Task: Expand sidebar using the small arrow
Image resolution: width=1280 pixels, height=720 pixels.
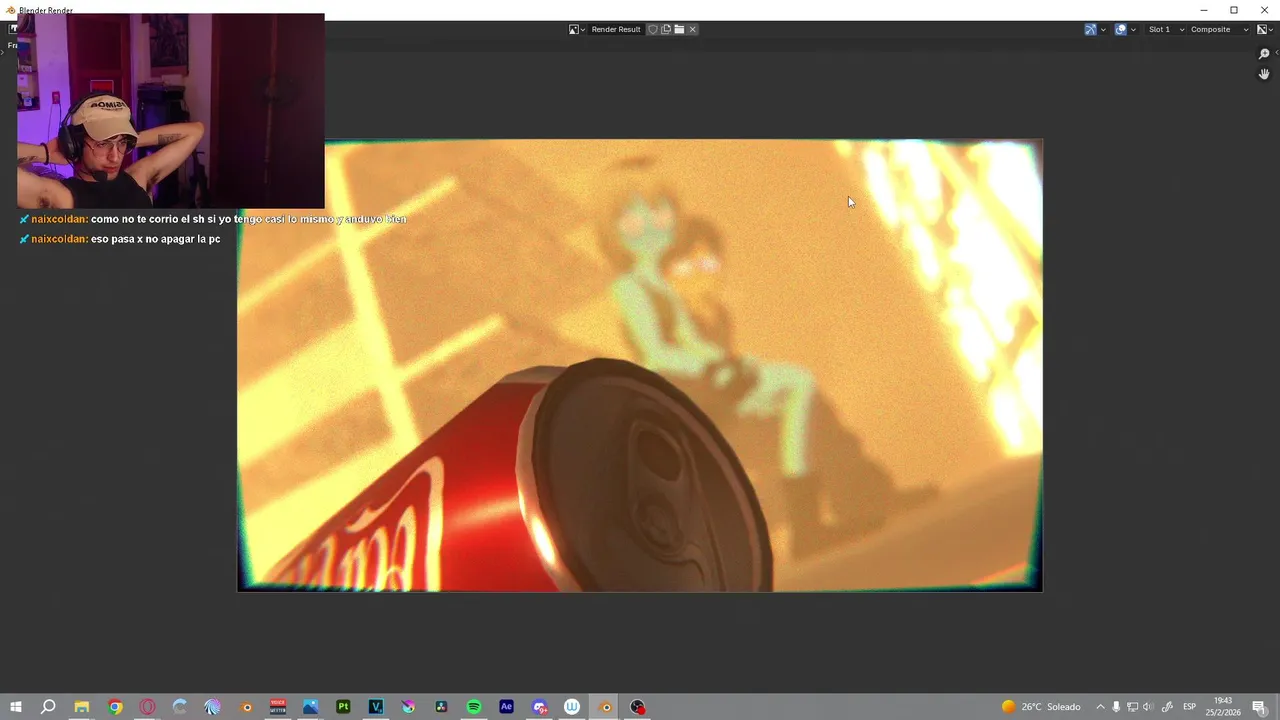Action: point(1276,52)
